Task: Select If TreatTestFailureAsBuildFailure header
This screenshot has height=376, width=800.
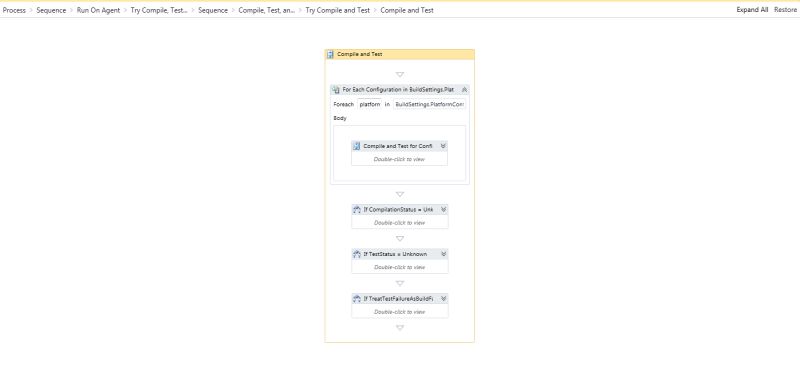Action: click(x=400, y=298)
